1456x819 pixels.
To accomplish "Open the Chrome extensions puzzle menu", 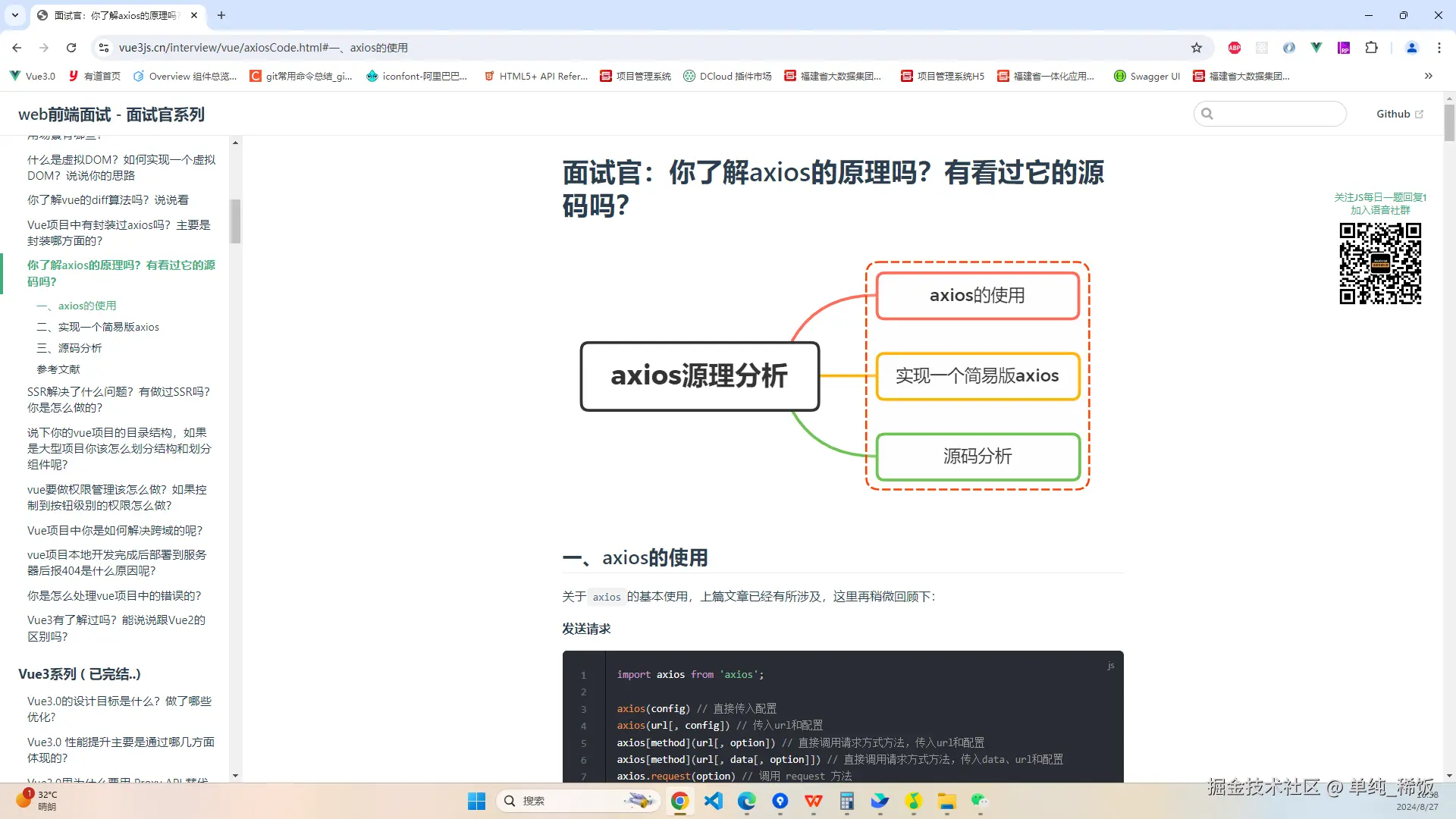I will [1372, 47].
